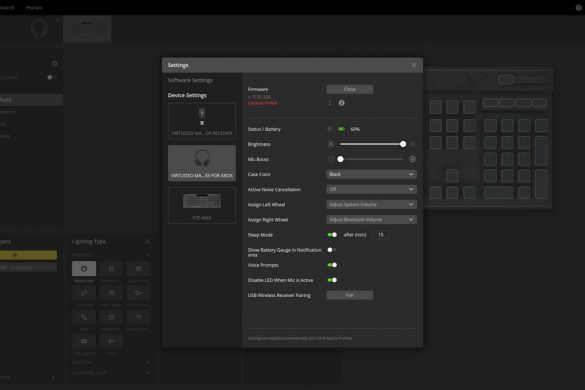Open the Active Noise Cancellation dropdown
Viewport: 585px width, 390px height.
tap(372, 190)
